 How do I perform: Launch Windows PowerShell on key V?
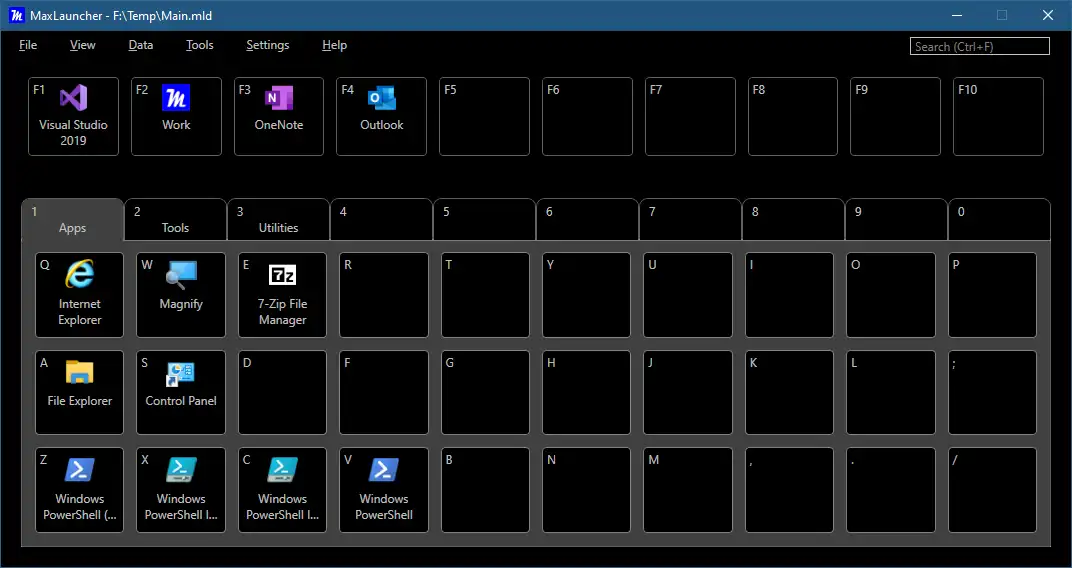384,490
